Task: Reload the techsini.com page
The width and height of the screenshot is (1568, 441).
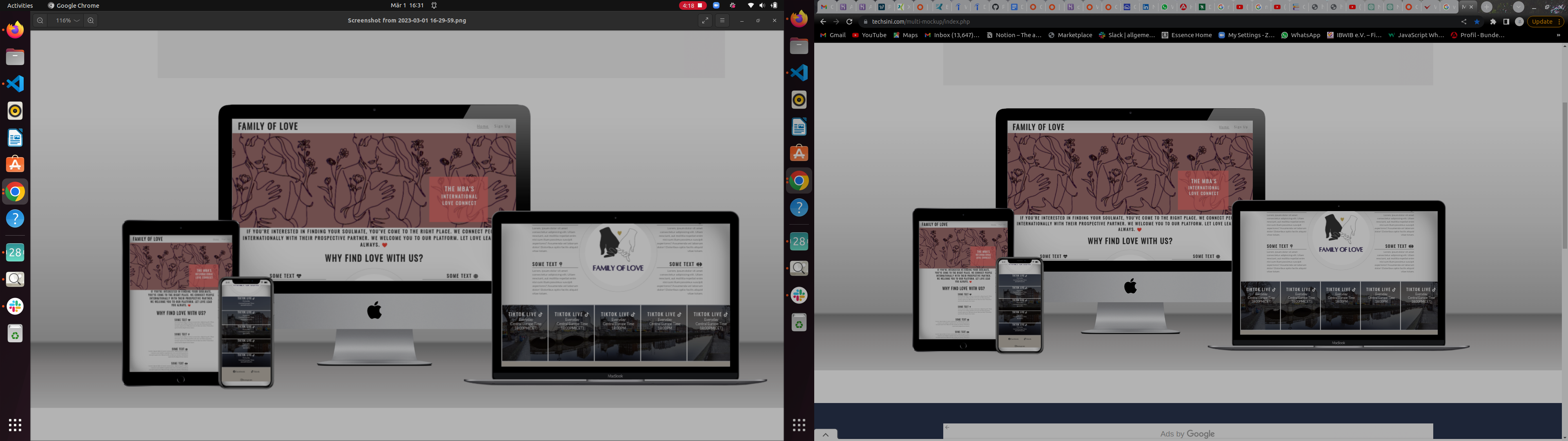Action: coord(849,21)
